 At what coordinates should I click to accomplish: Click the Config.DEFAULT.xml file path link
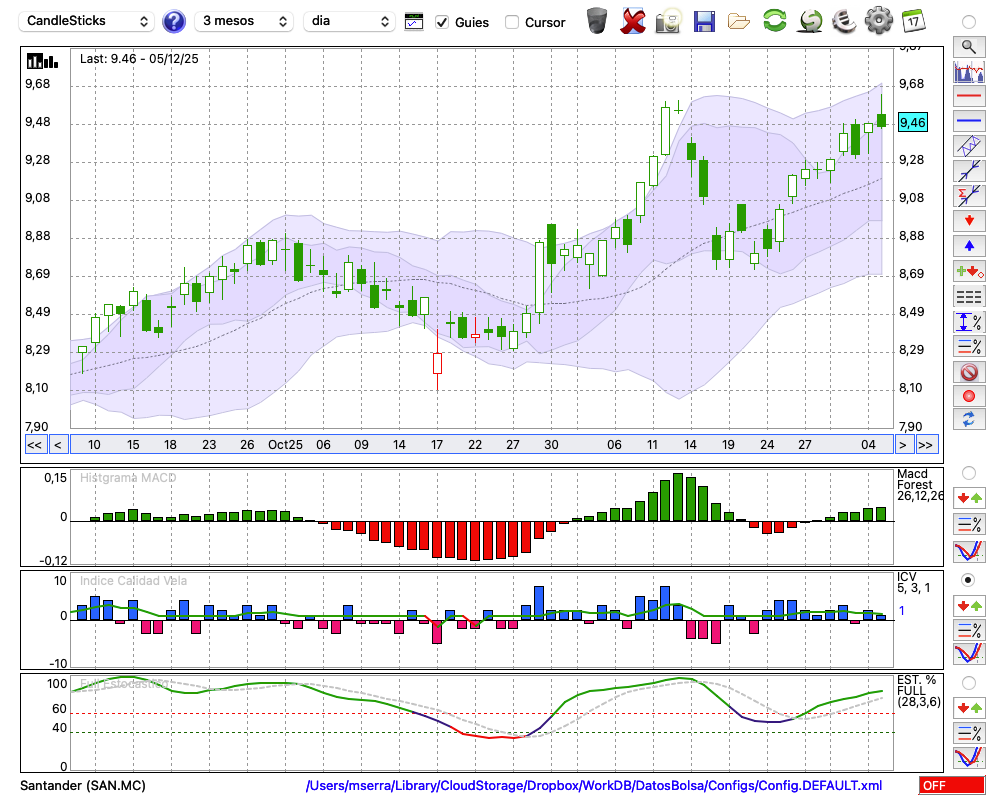tap(594, 786)
